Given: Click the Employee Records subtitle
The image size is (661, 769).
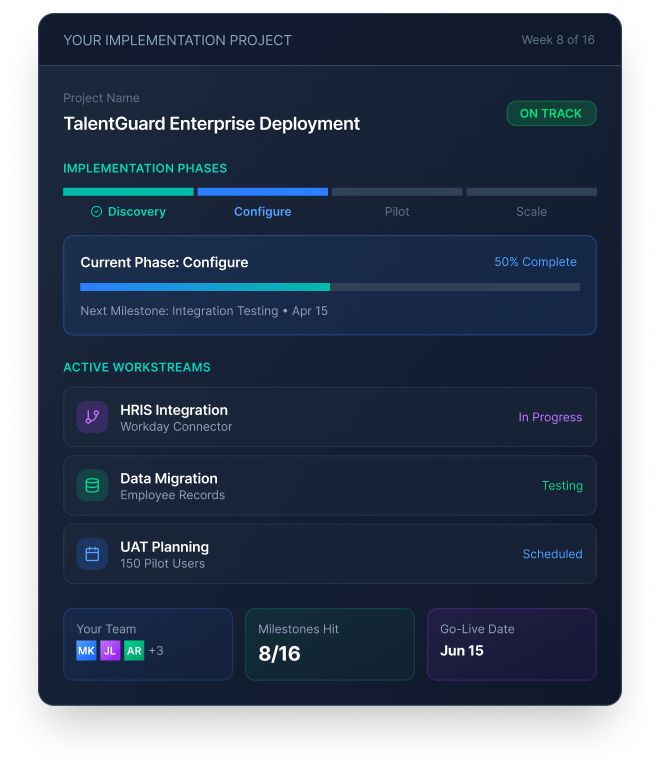Looking at the screenshot, I should [173, 495].
